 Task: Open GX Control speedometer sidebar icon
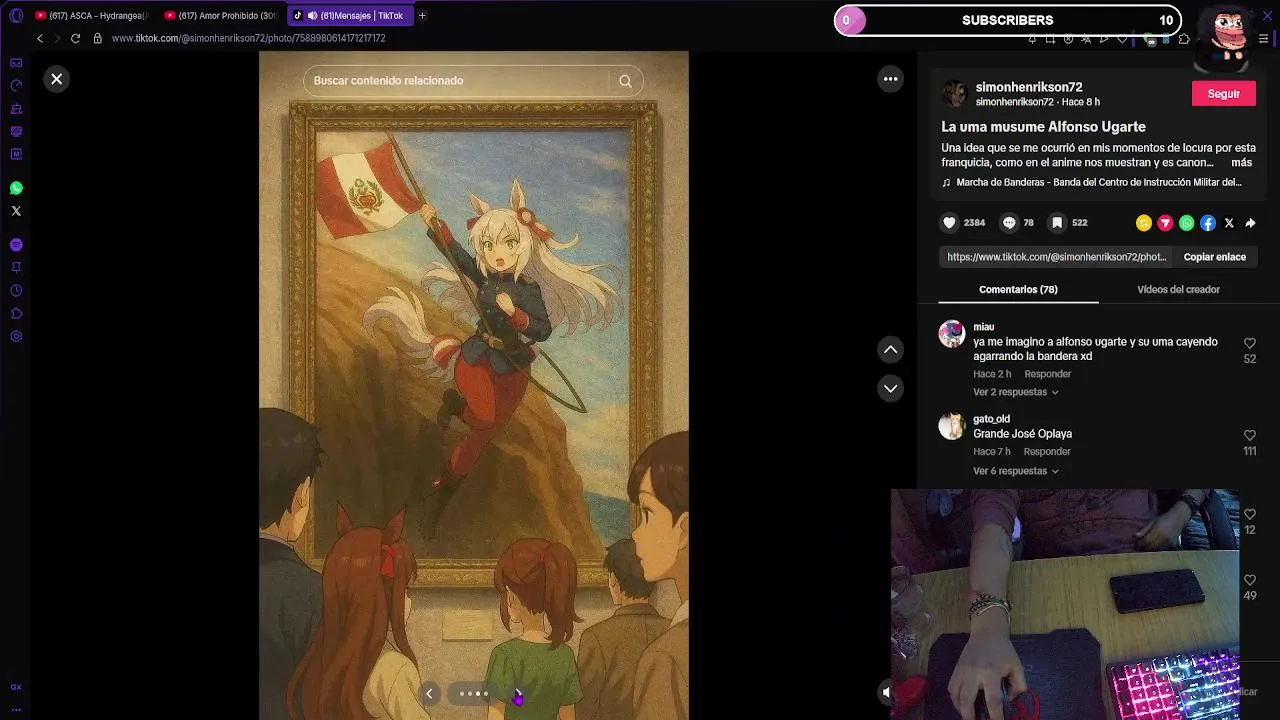click(16, 86)
